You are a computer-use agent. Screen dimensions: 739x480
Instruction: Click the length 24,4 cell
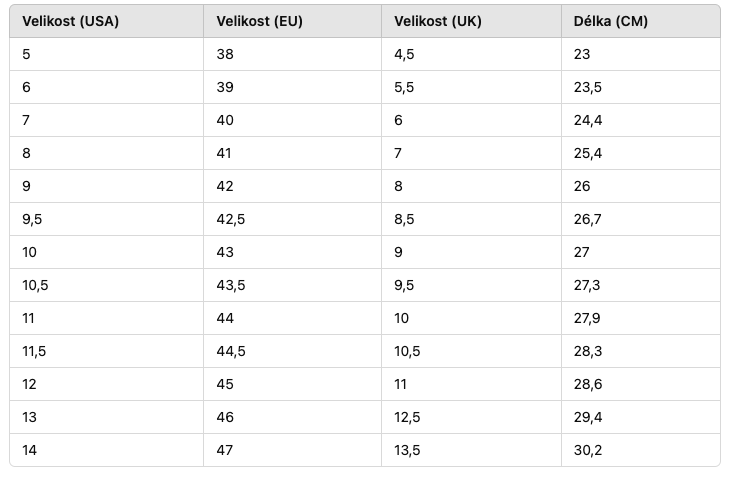pyautogui.click(x=641, y=120)
